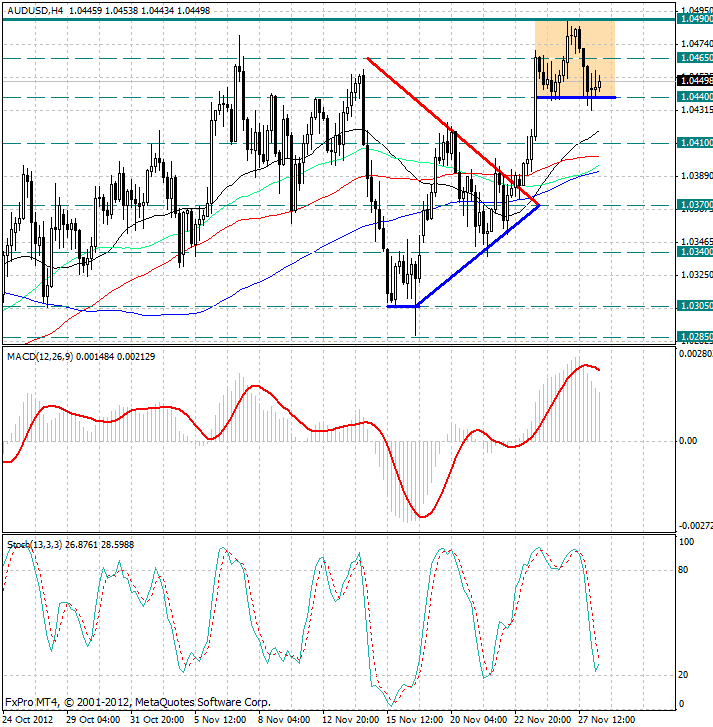Click the 24 Oct 2012 date label
The width and height of the screenshot is (713, 727).
[x=28, y=720]
